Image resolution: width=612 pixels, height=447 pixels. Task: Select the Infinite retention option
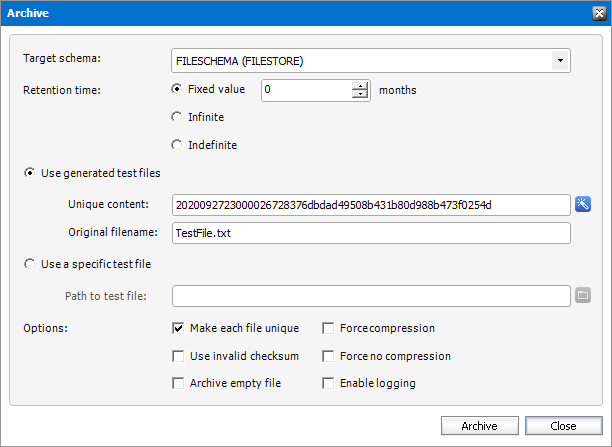point(177,117)
